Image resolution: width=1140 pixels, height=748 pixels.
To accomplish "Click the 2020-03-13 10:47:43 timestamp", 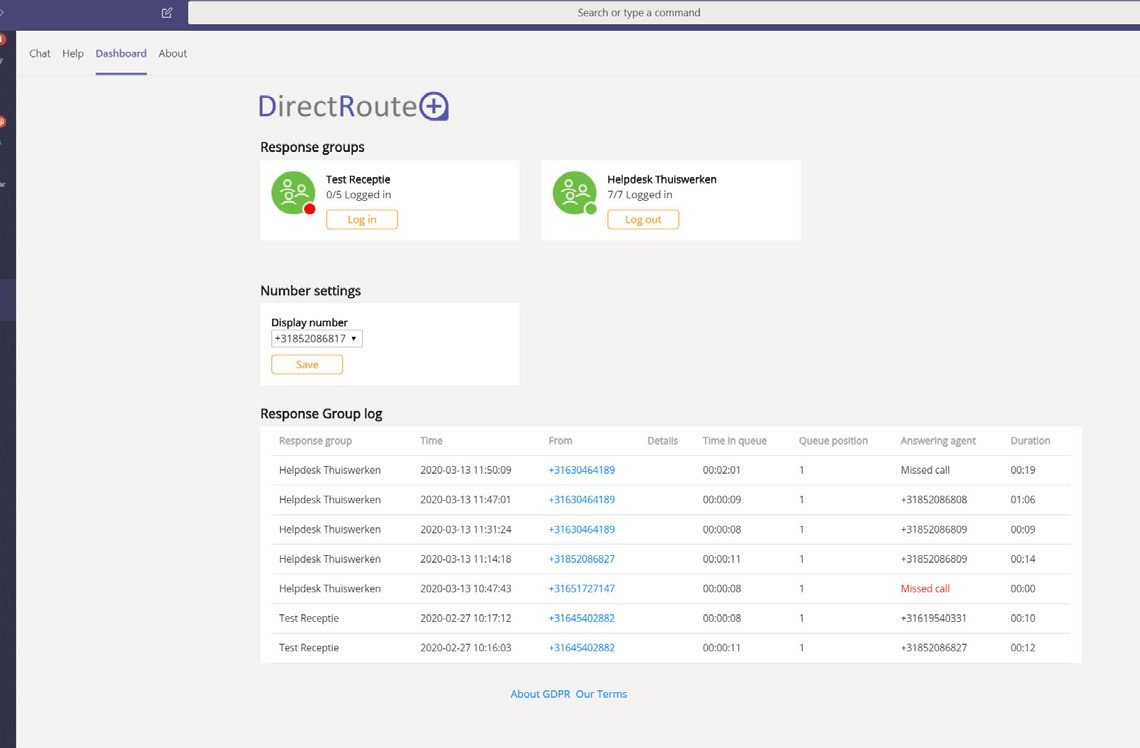I will (465, 589).
